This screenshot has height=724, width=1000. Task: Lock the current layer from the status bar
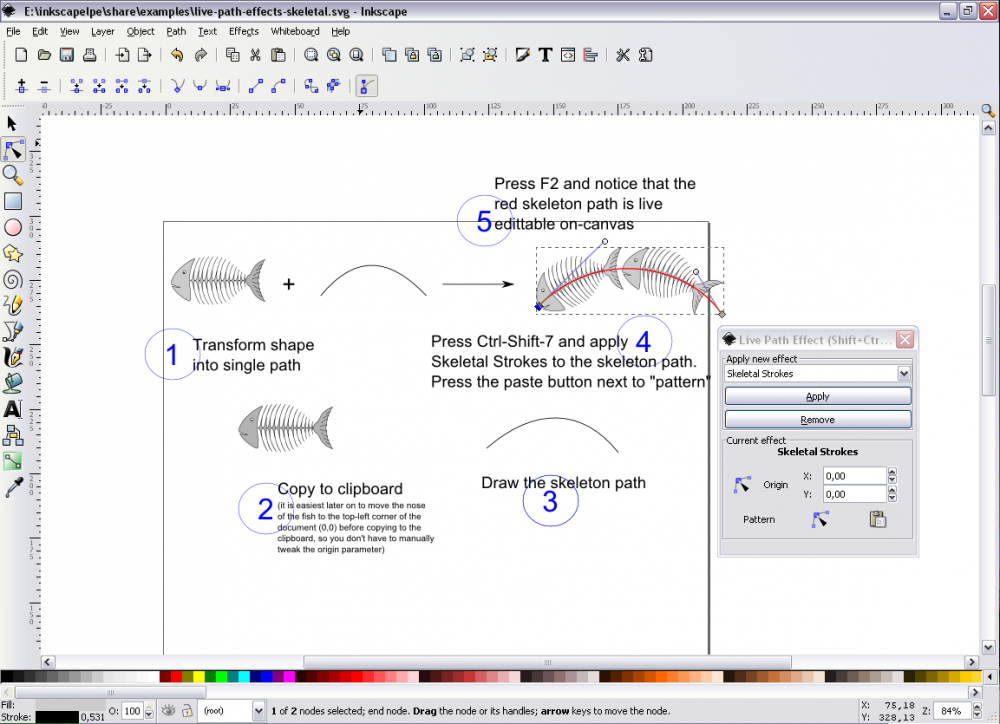coord(187,710)
